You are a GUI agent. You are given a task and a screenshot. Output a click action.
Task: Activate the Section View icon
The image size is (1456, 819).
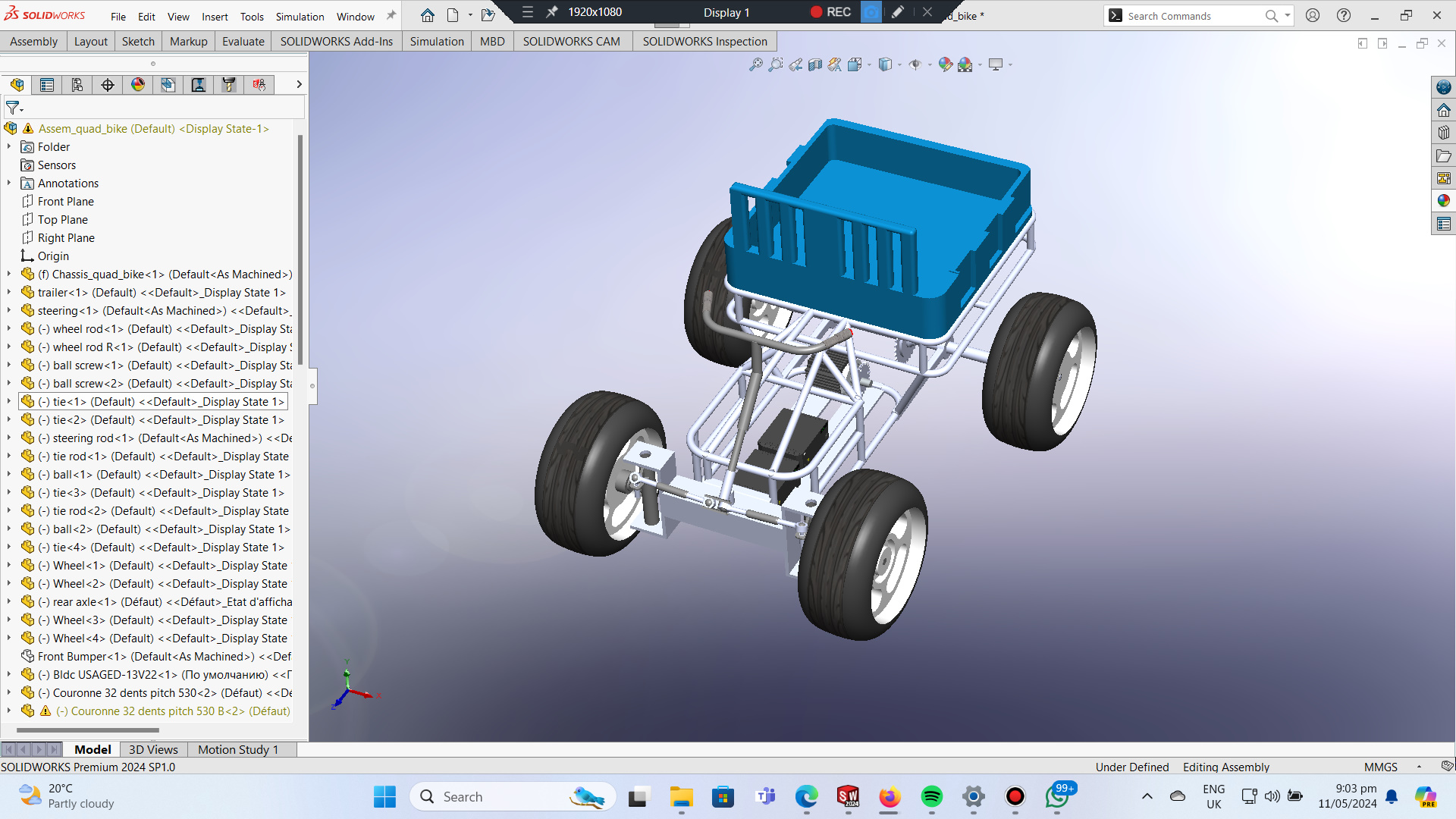point(815,64)
